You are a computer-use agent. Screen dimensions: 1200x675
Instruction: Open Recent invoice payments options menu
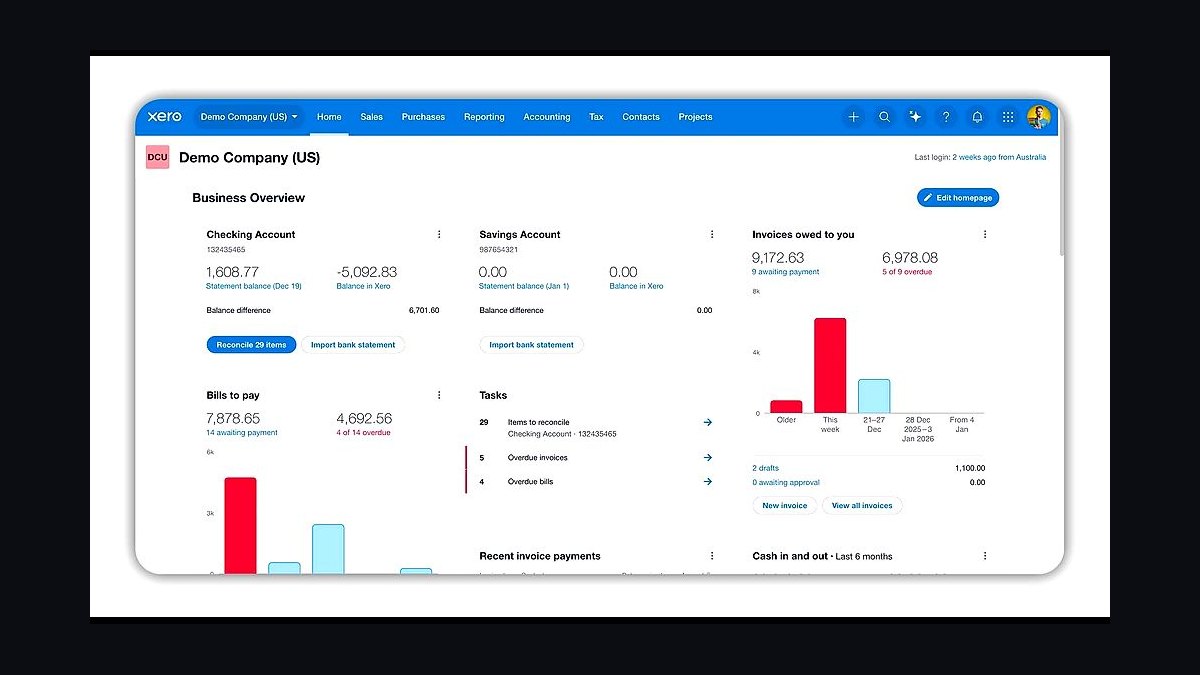click(712, 556)
